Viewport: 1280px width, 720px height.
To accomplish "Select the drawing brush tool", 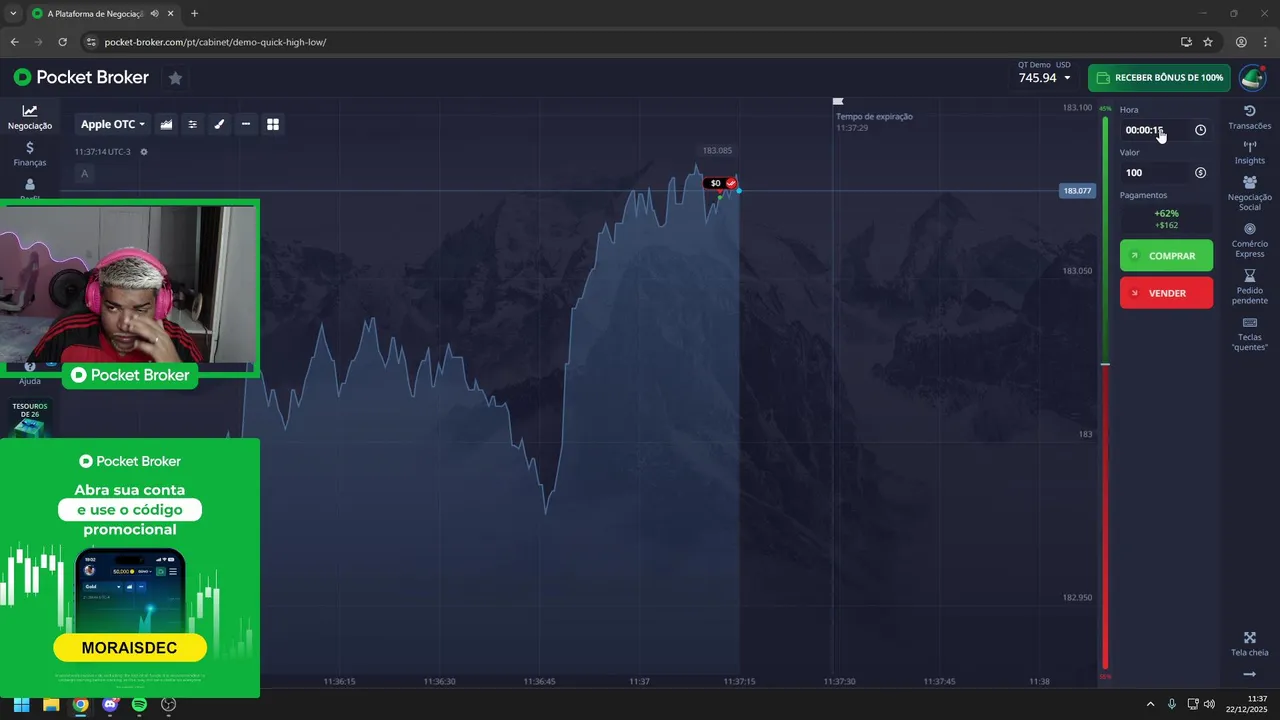I will click(219, 124).
